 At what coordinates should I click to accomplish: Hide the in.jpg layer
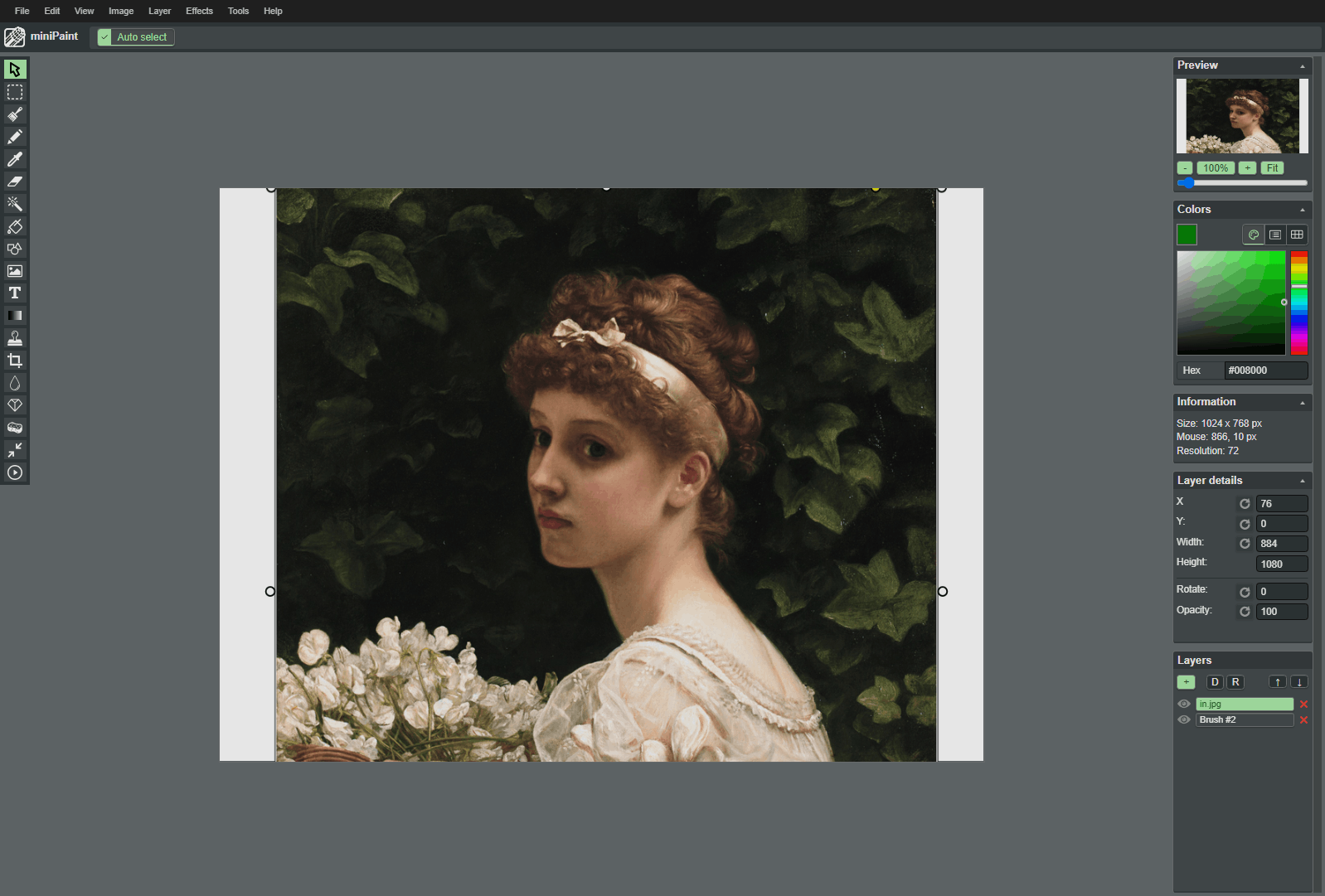pyautogui.click(x=1184, y=704)
